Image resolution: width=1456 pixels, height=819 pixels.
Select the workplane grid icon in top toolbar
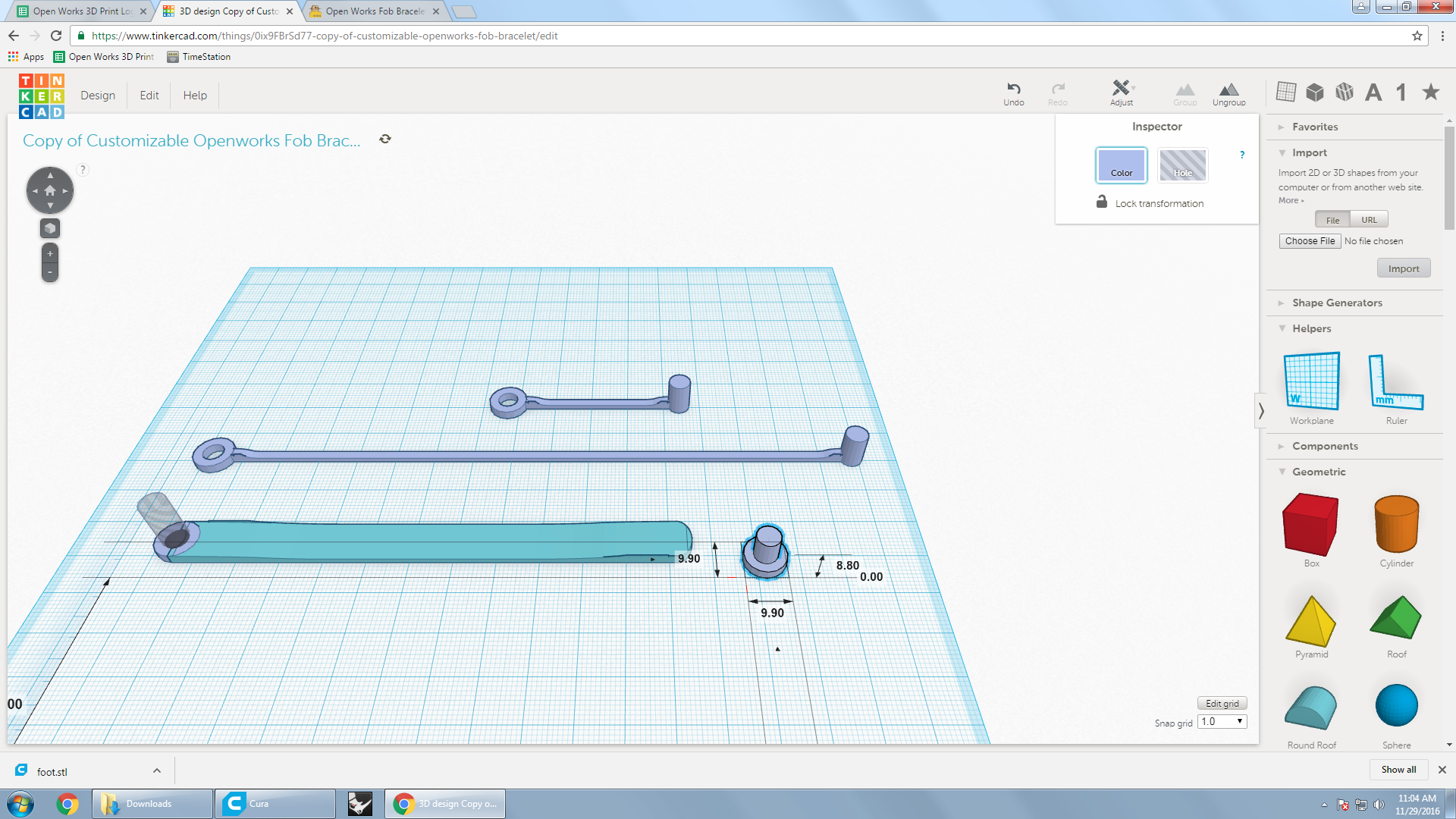tap(1286, 92)
